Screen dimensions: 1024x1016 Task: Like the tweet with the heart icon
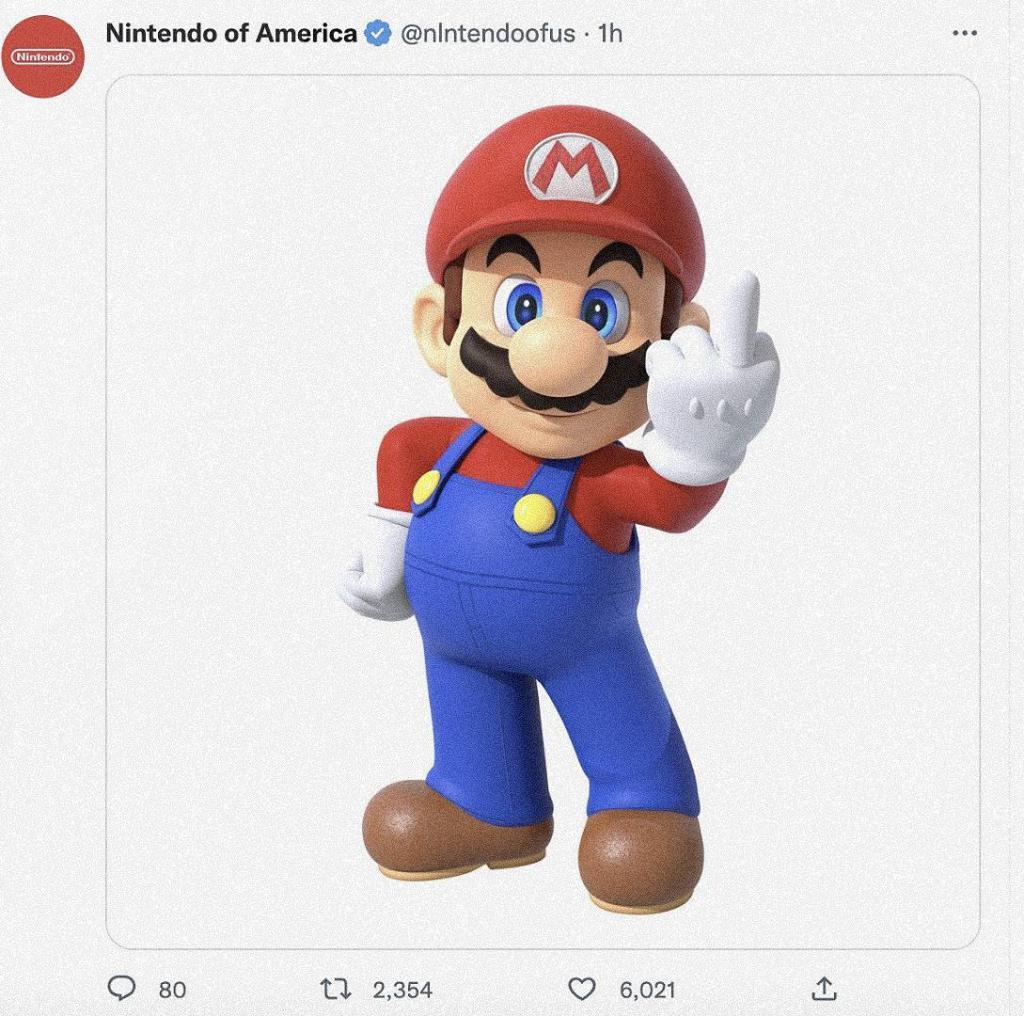tap(581, 989)
